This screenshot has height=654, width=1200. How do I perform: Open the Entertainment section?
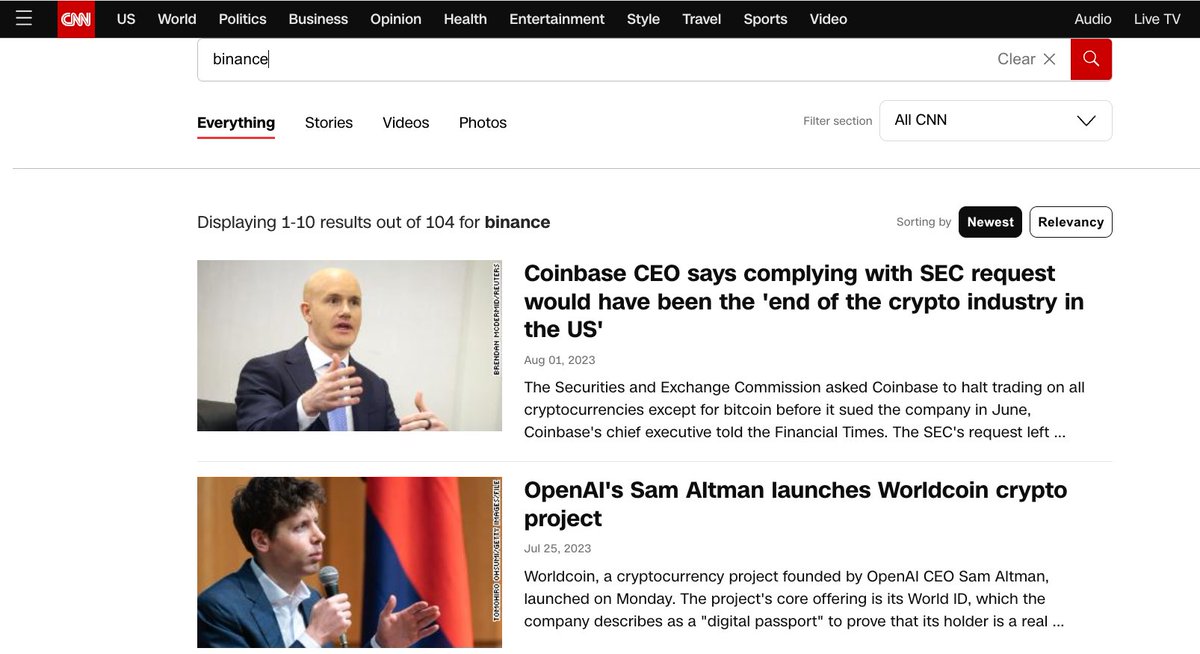point(557,19)
